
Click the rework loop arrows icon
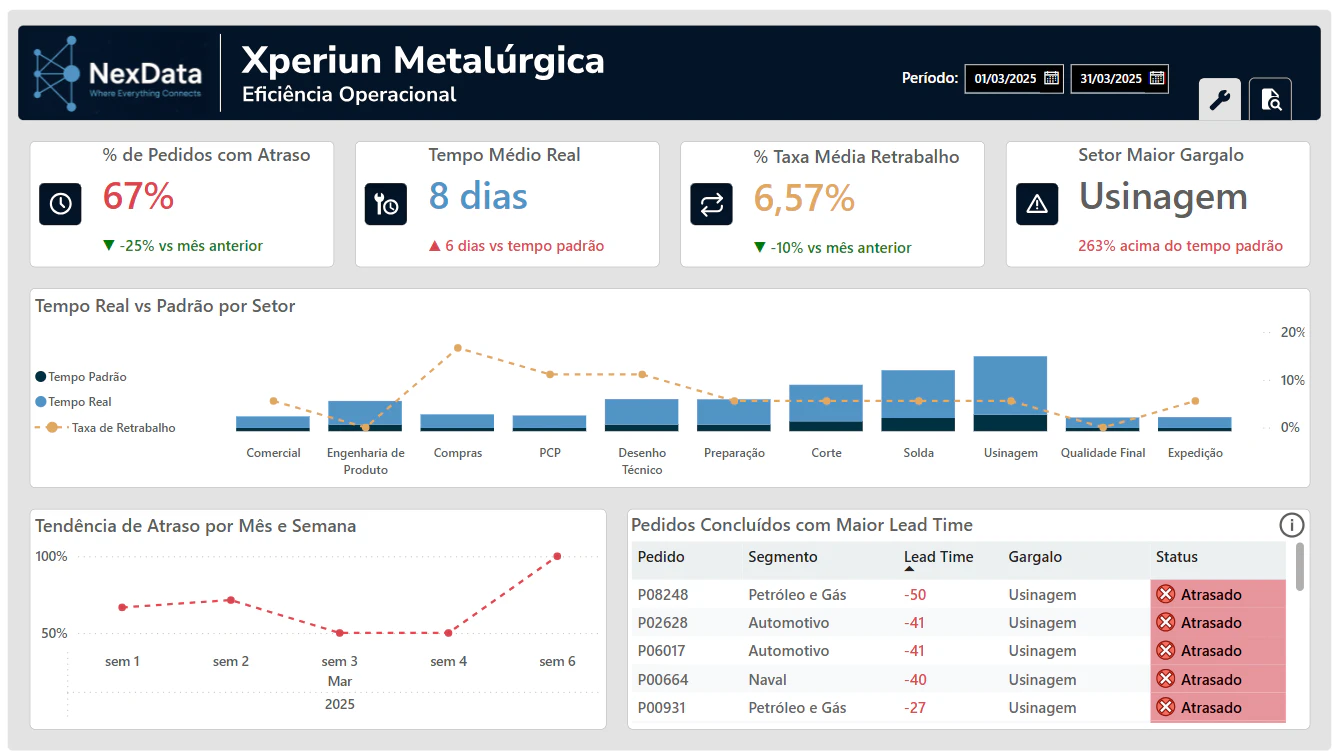pos(711,204)
